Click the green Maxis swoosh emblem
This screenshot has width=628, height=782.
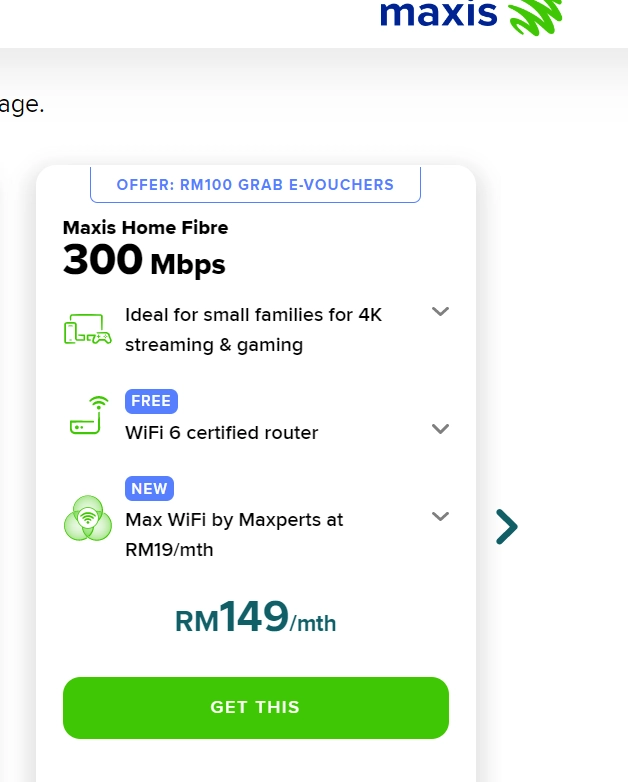(535, 17)
